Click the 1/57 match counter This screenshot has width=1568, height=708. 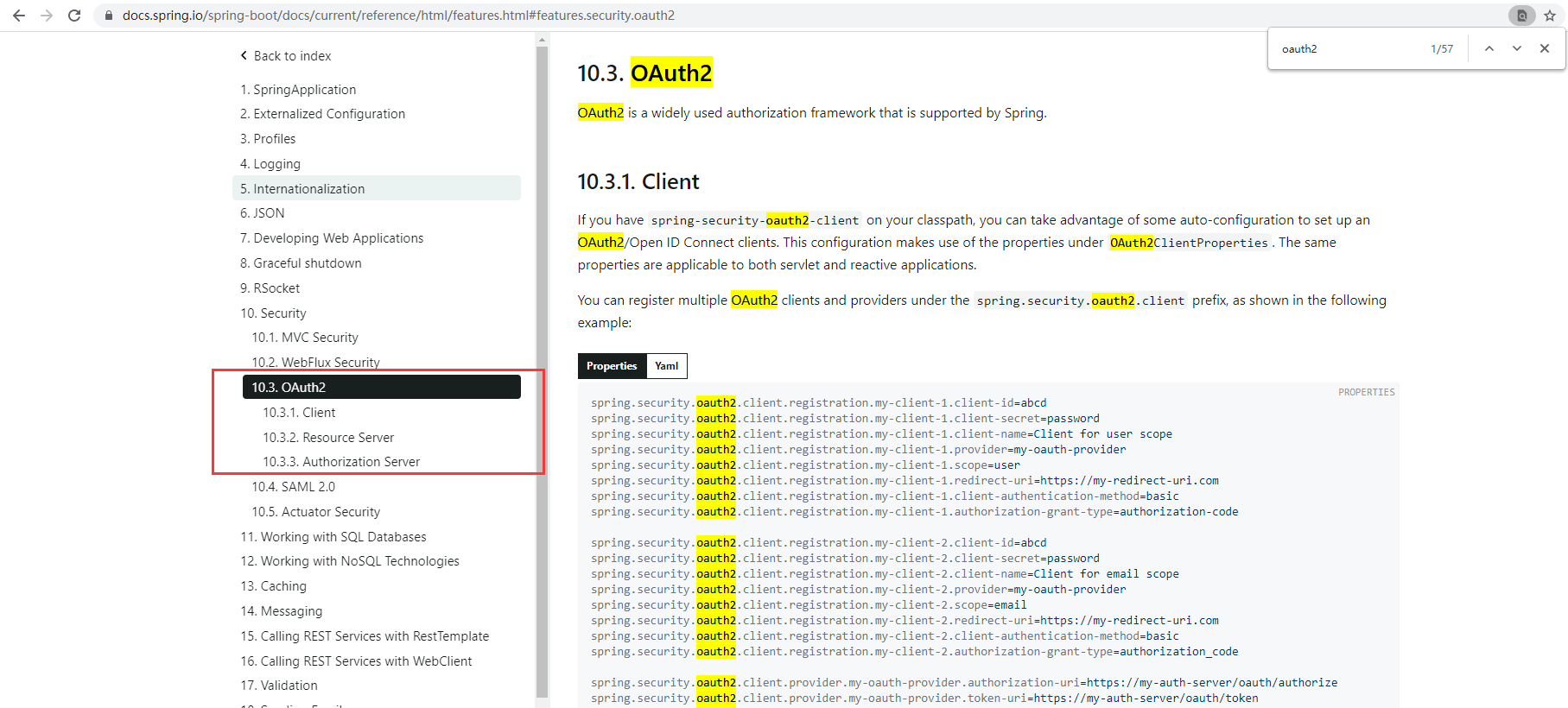coord(1442,49)
